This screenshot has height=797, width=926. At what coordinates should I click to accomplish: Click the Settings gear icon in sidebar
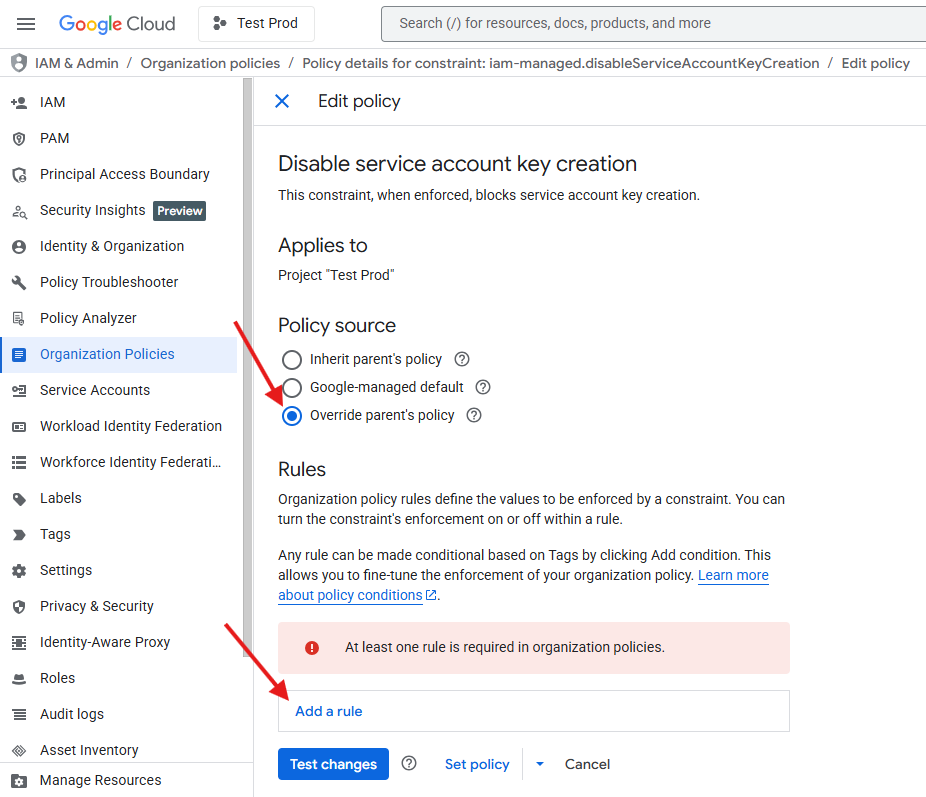(19, 571)
